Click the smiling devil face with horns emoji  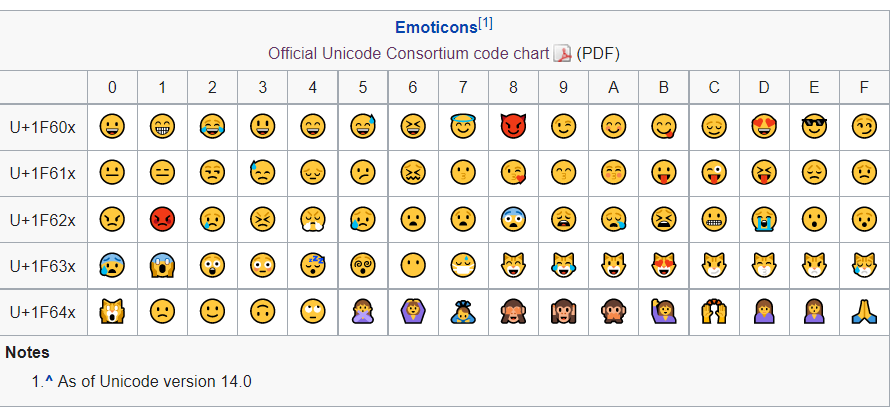pyautogui.click(x=512, y=126)
